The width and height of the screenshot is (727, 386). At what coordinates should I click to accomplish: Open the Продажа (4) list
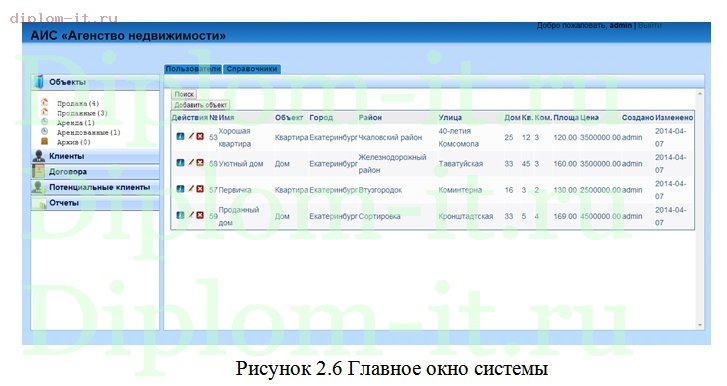[x=78, y=103]
